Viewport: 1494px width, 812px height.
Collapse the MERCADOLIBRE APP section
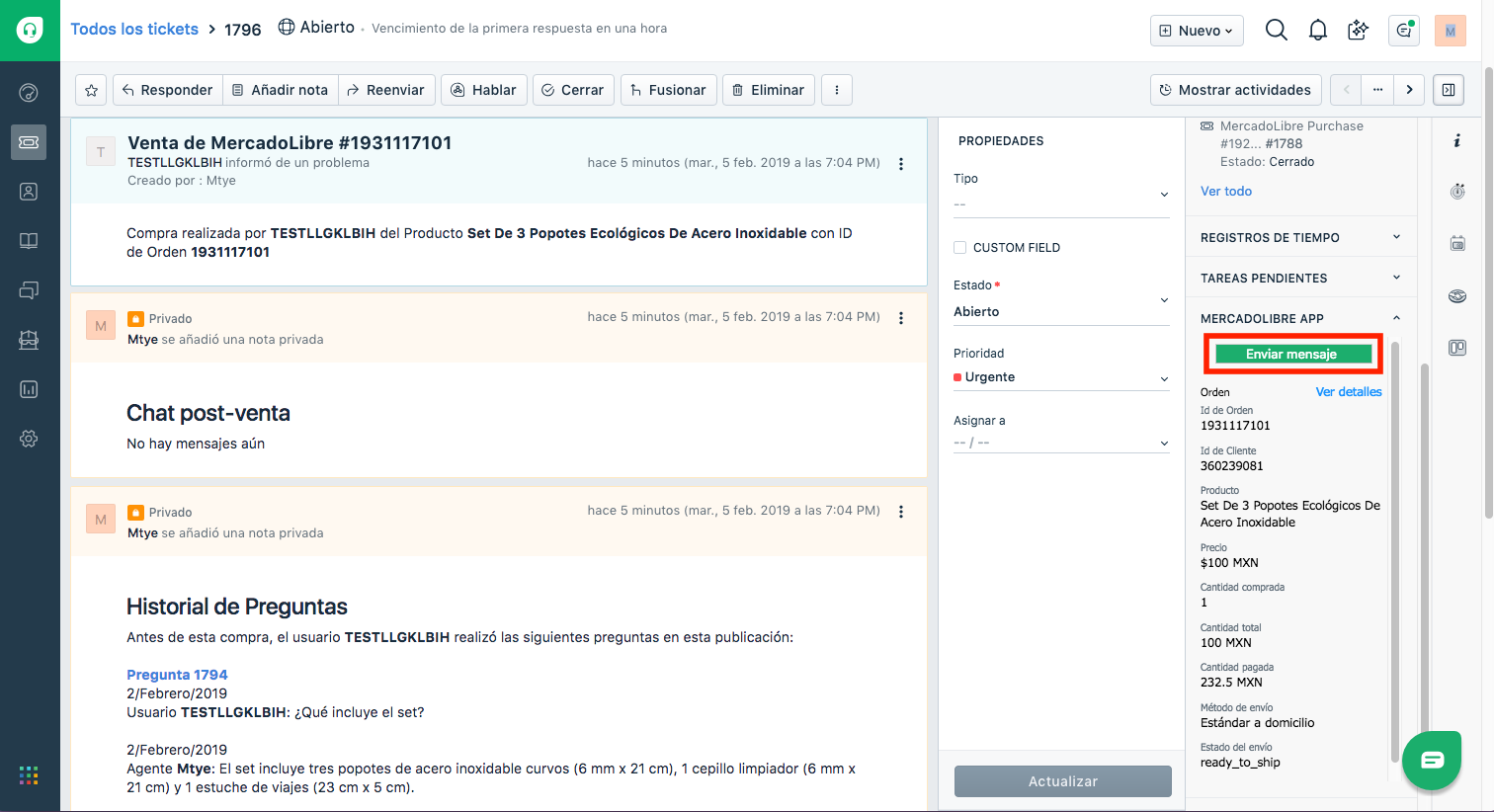(1300, 318)
